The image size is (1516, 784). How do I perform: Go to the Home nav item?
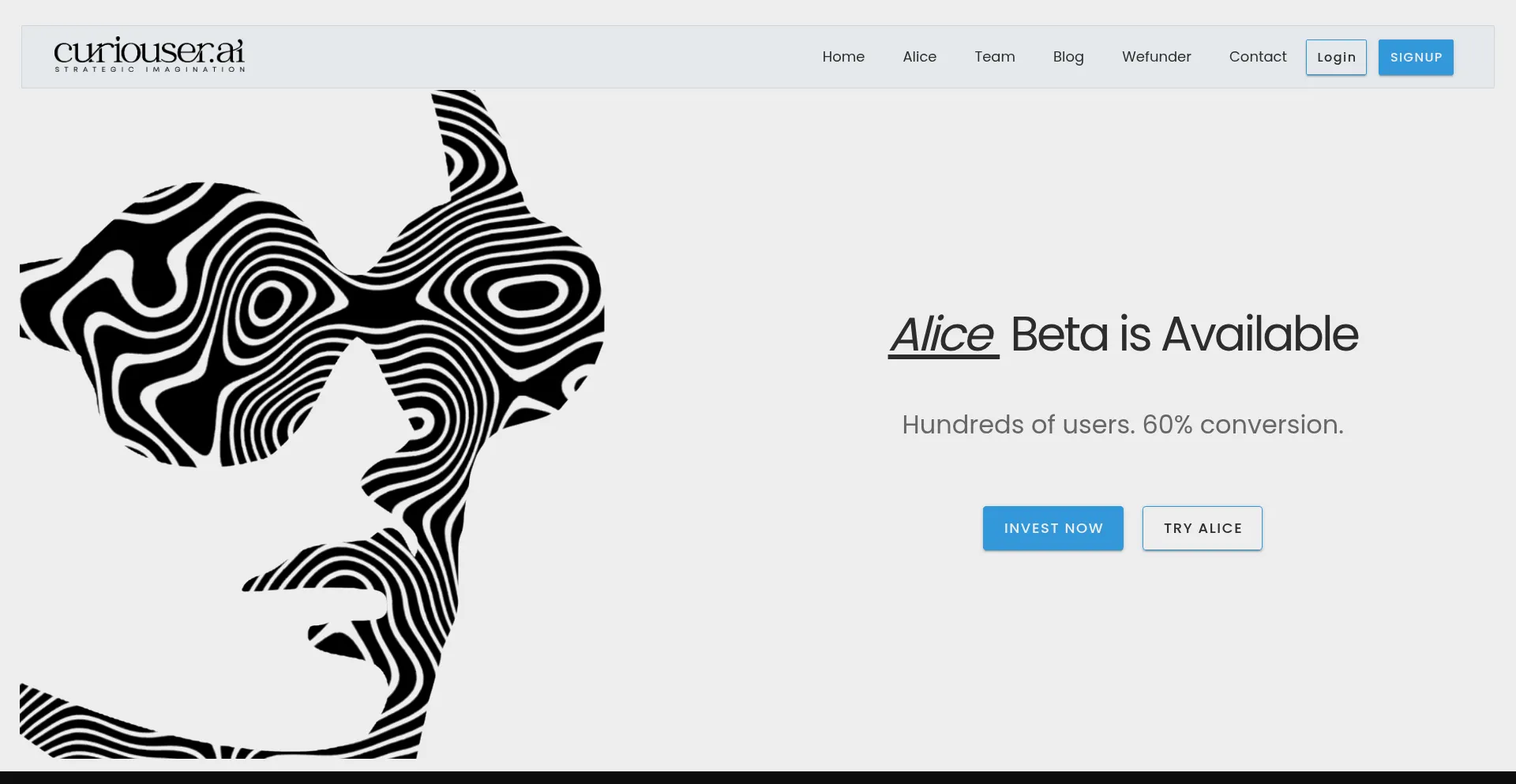(842, 57)
